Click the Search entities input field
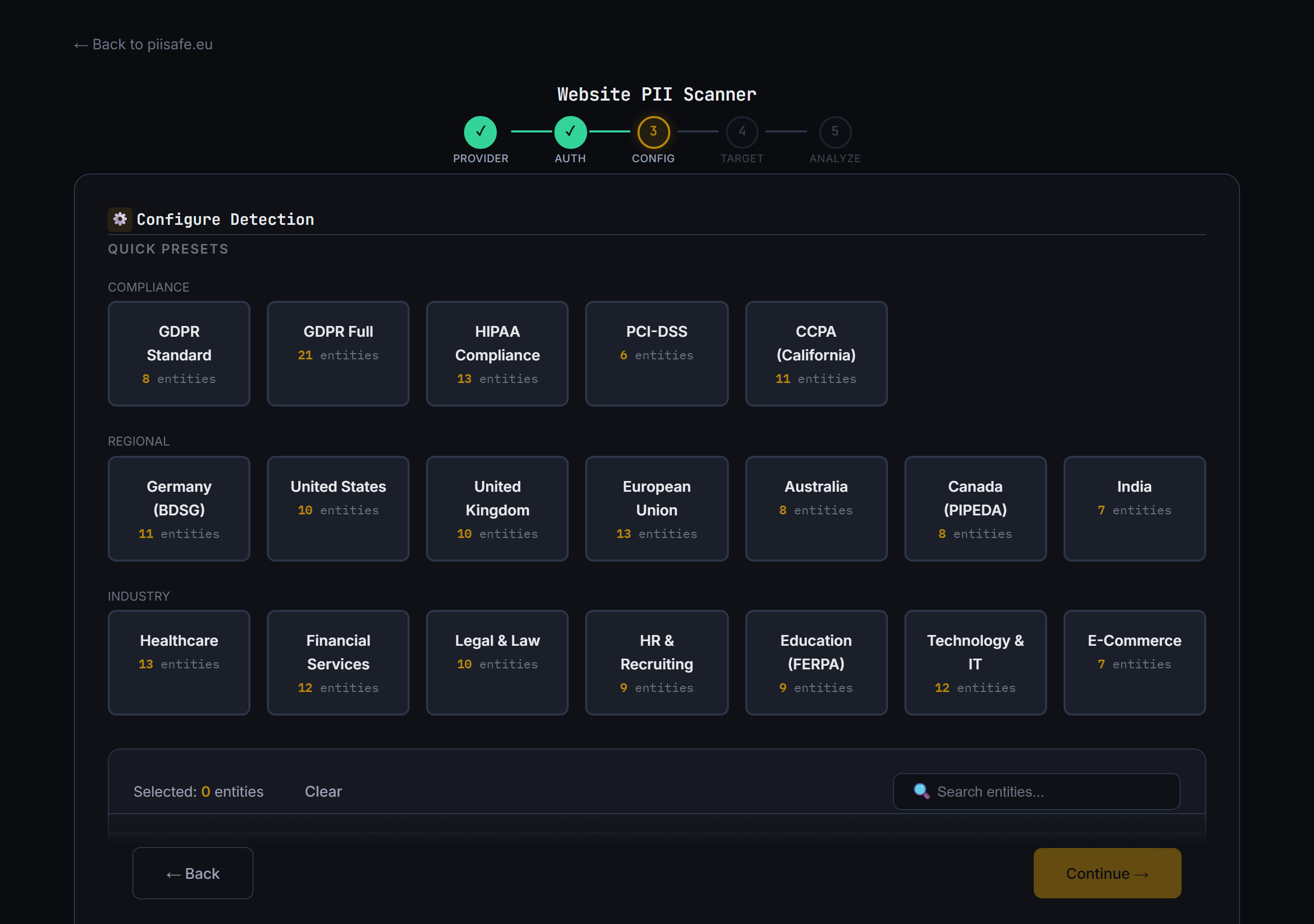The height and width of the screenshot is (924, 1314). [x=1036, y=791]
